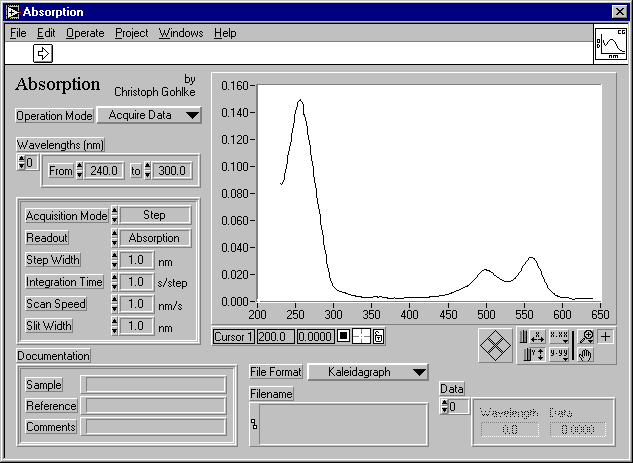Select the hand pan tool
Viewport: 633px width, 463px height.
[585, 355]
